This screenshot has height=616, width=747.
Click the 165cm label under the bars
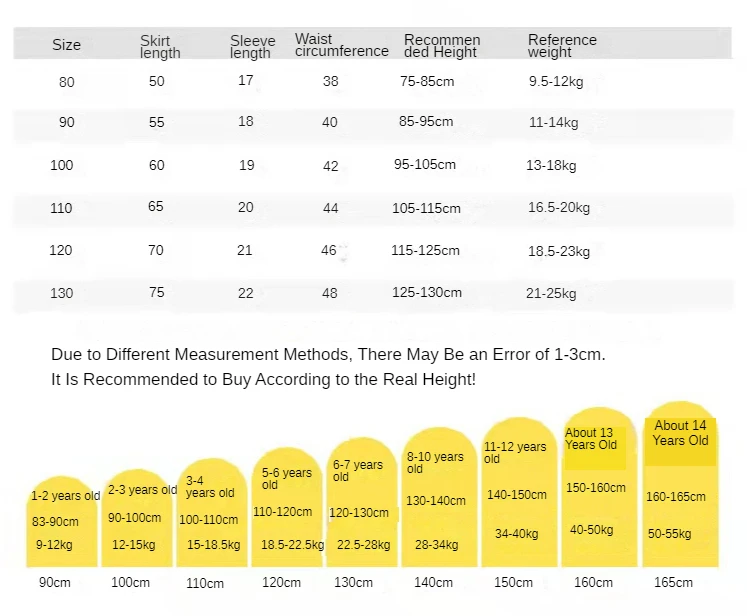click(x=673, y=583)
